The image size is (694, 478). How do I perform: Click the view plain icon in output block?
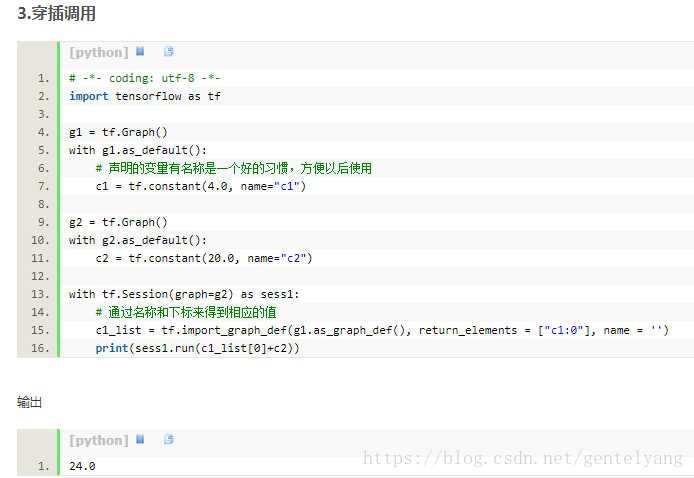(x=140, y=439)
